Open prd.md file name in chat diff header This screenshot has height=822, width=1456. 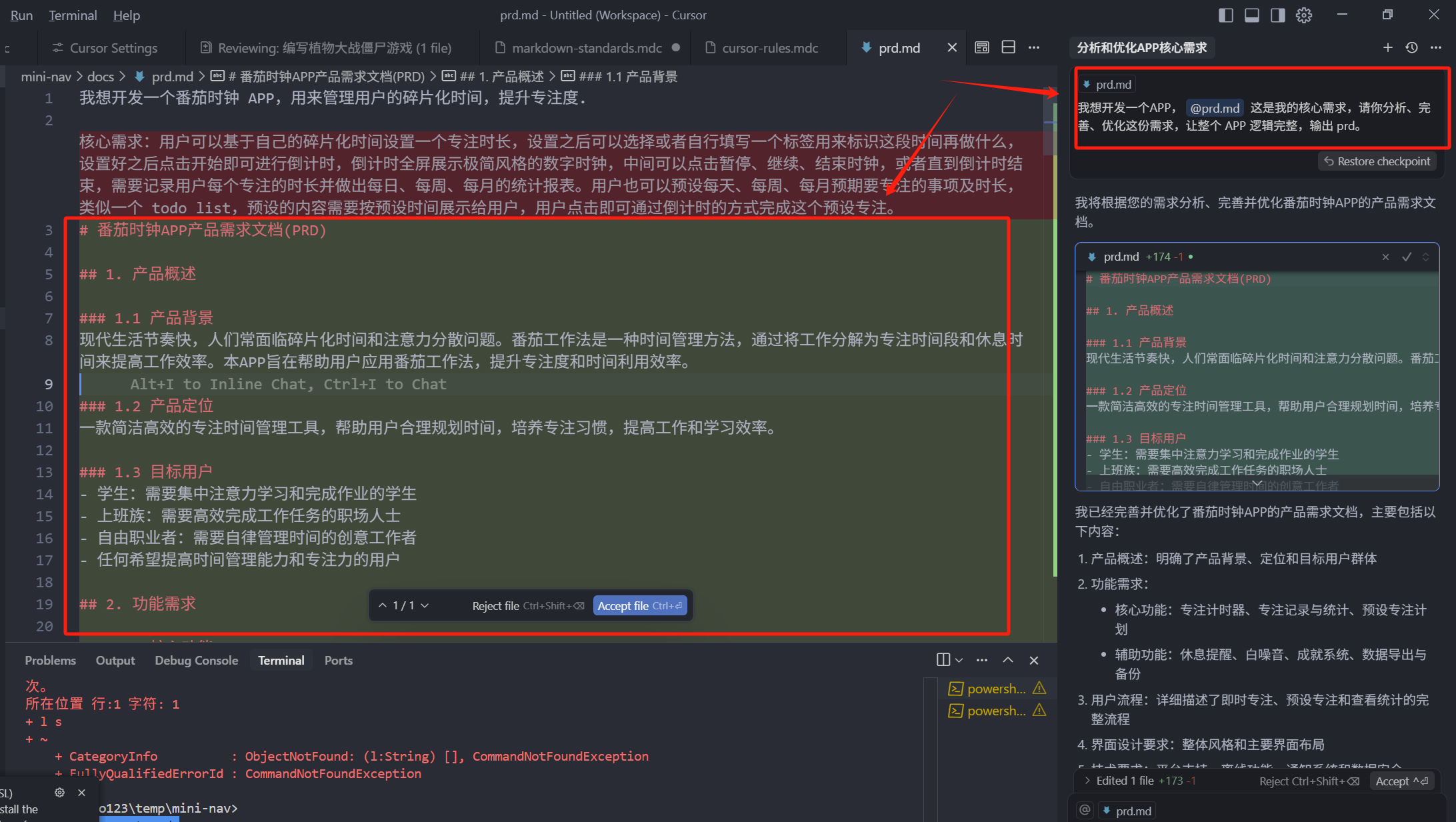(1121, 257)
